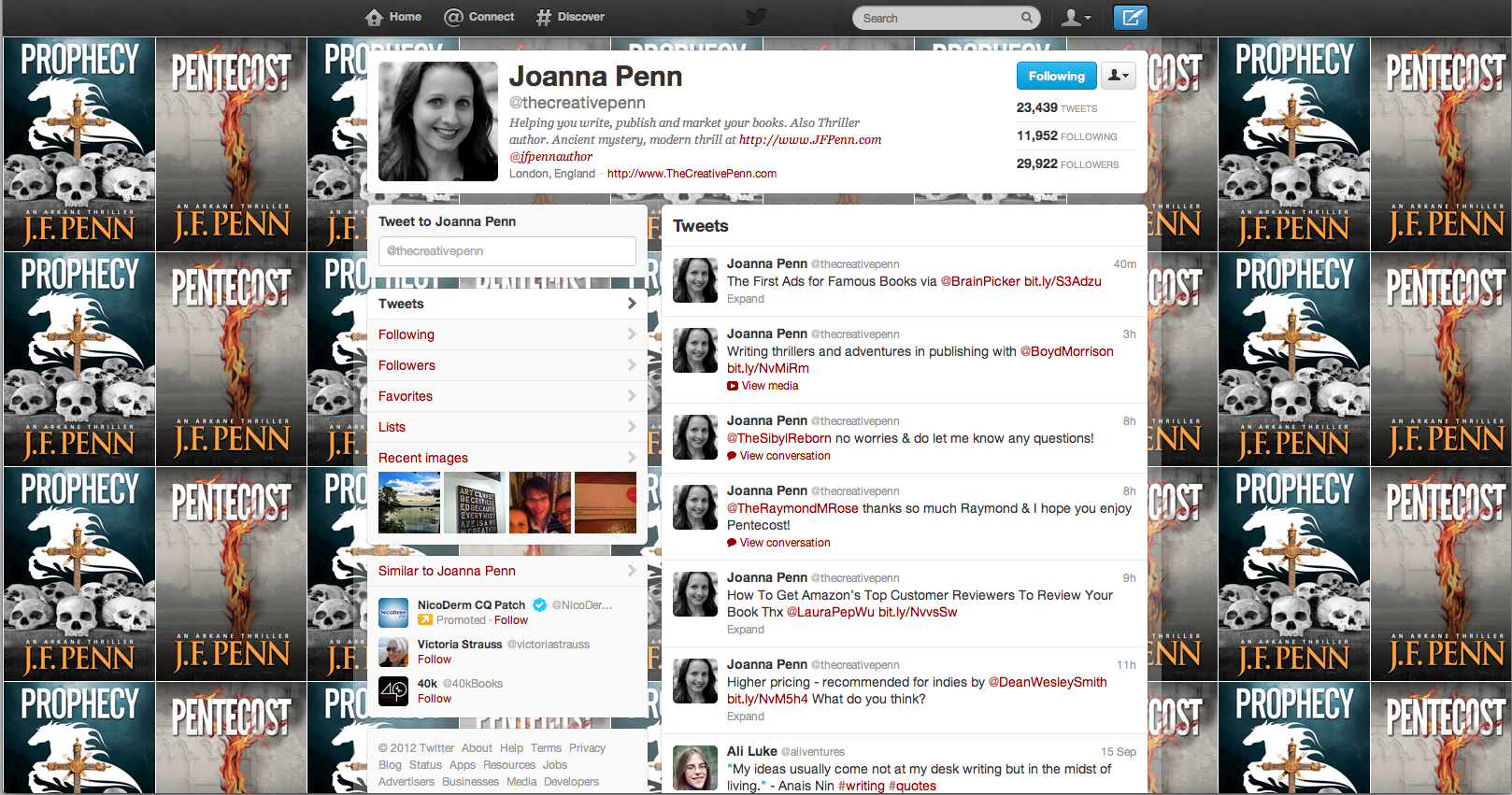1512x795 pixels.
Task: Open the www.JFPenn.com link in bio
Action: point(810,140)
